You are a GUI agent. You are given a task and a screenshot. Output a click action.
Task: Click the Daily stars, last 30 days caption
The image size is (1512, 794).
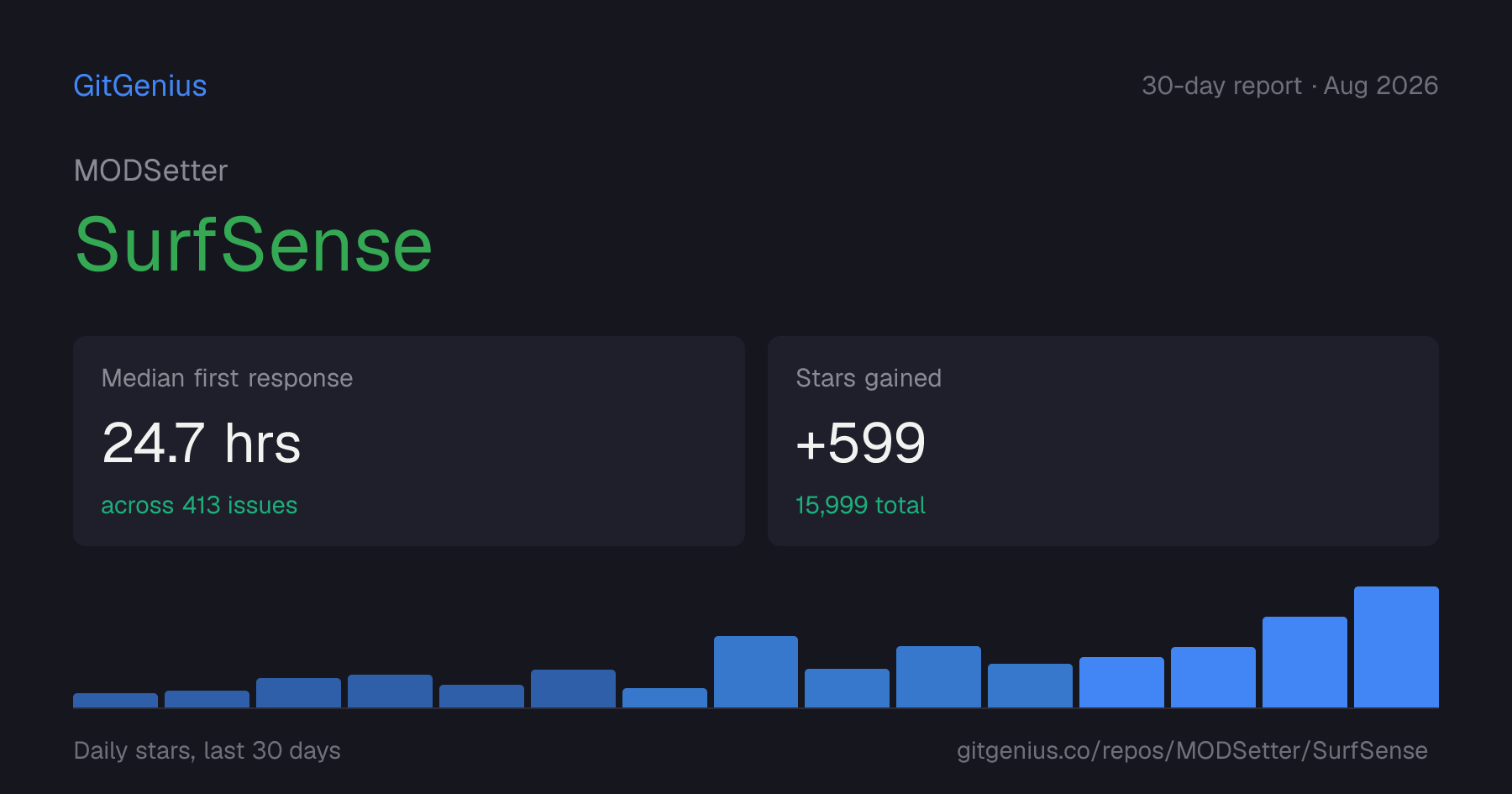point(207,750)
